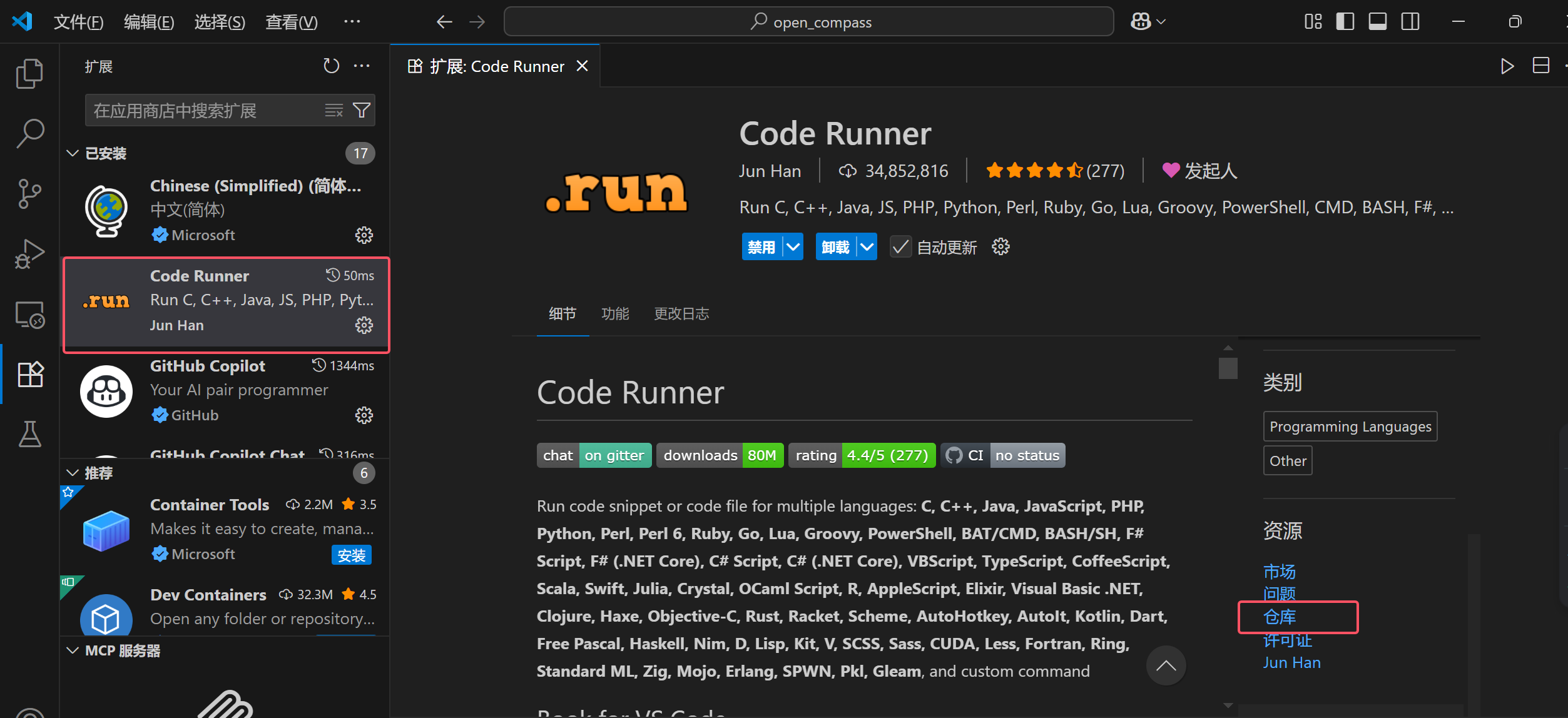Open Code Runner manage gear in list

pyautogui.click(x=364, y=325)
